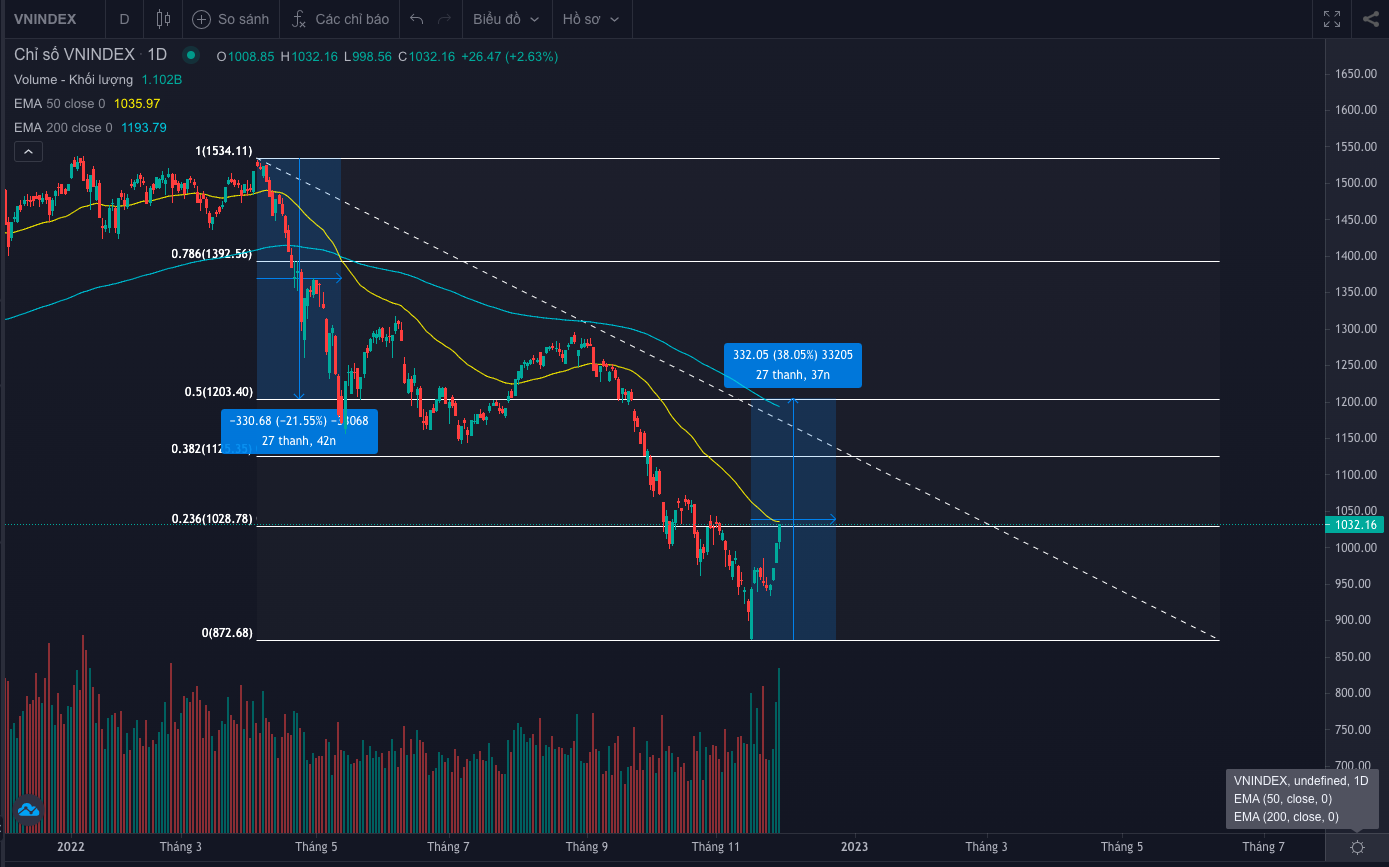
Task: Toggle the green market status dot
Action: [191, 56]
